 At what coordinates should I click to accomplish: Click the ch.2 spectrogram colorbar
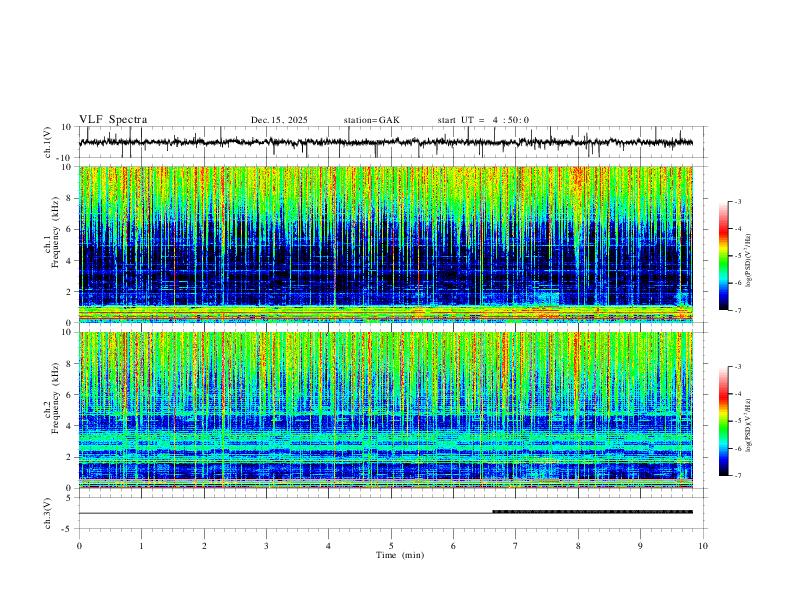[x=723, y=421]
